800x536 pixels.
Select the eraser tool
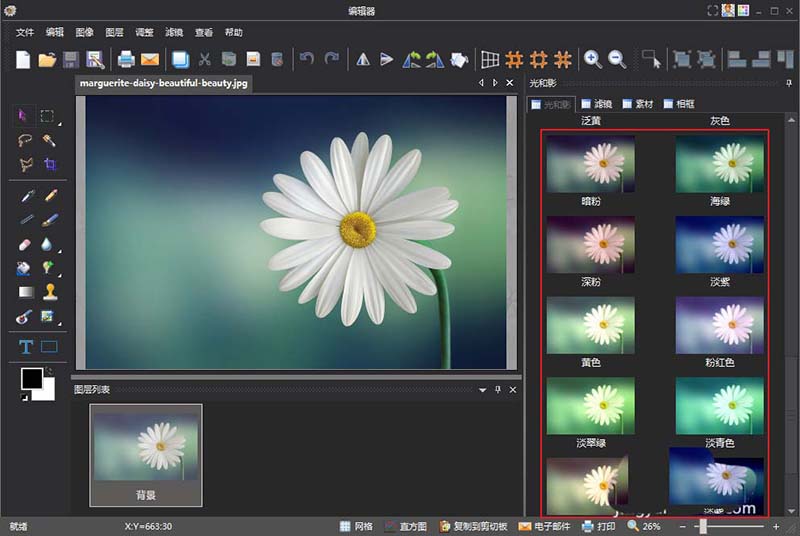point(25,244)
